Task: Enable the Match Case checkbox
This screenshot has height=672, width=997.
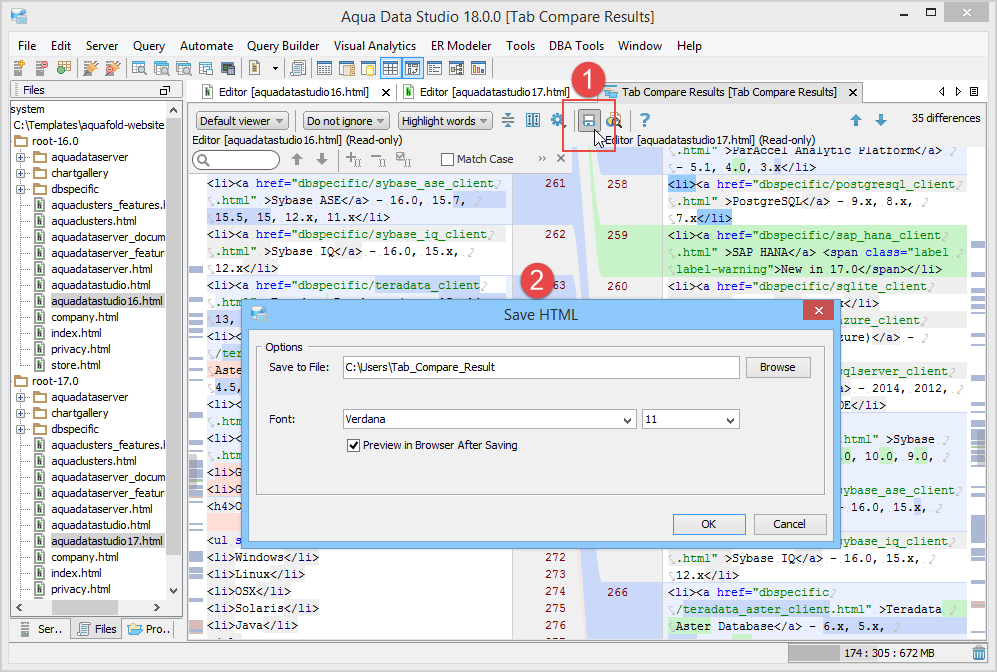Action: [447, 160]
